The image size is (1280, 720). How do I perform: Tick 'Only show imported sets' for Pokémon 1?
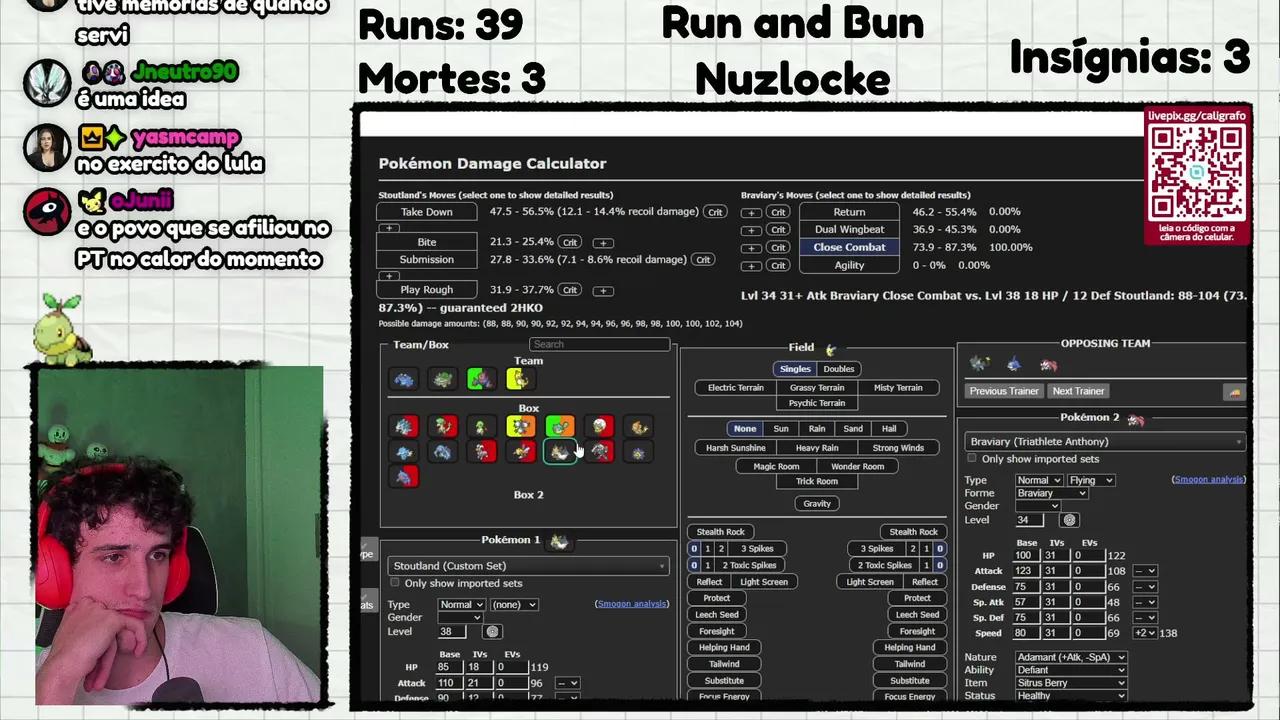pyautogui.click(x=395, y=583)
